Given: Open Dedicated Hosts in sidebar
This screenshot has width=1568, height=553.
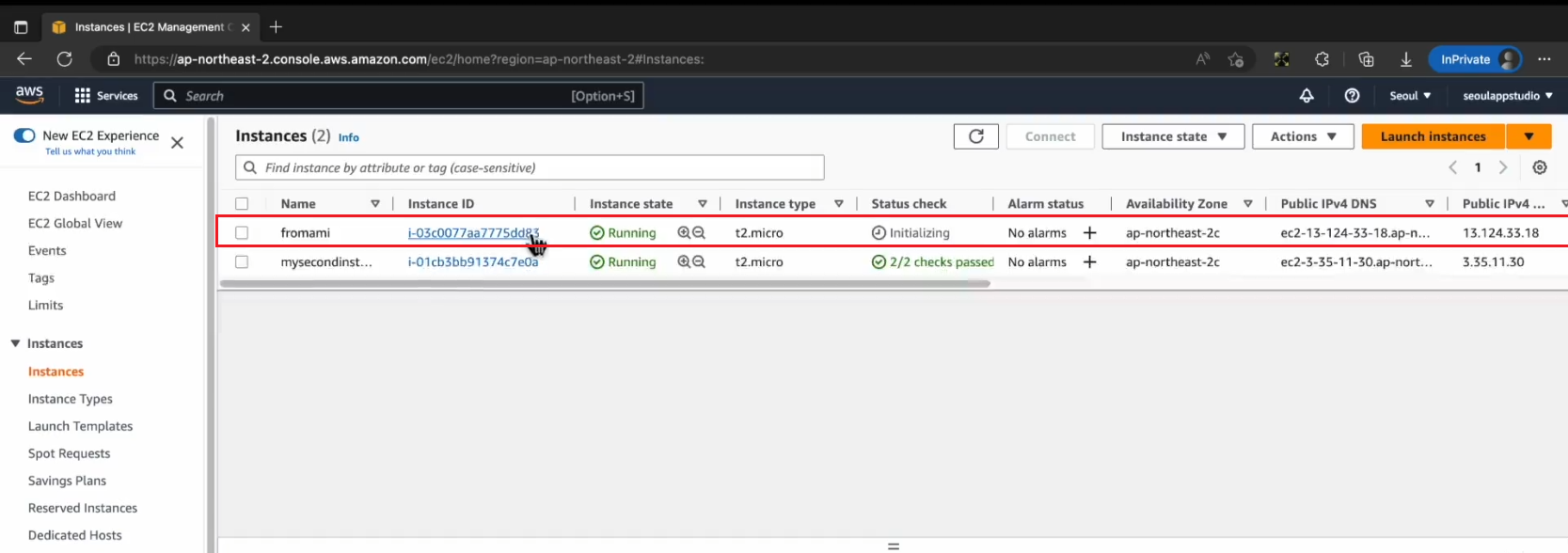Looking at the screenshot, I should tap(75, 535).
